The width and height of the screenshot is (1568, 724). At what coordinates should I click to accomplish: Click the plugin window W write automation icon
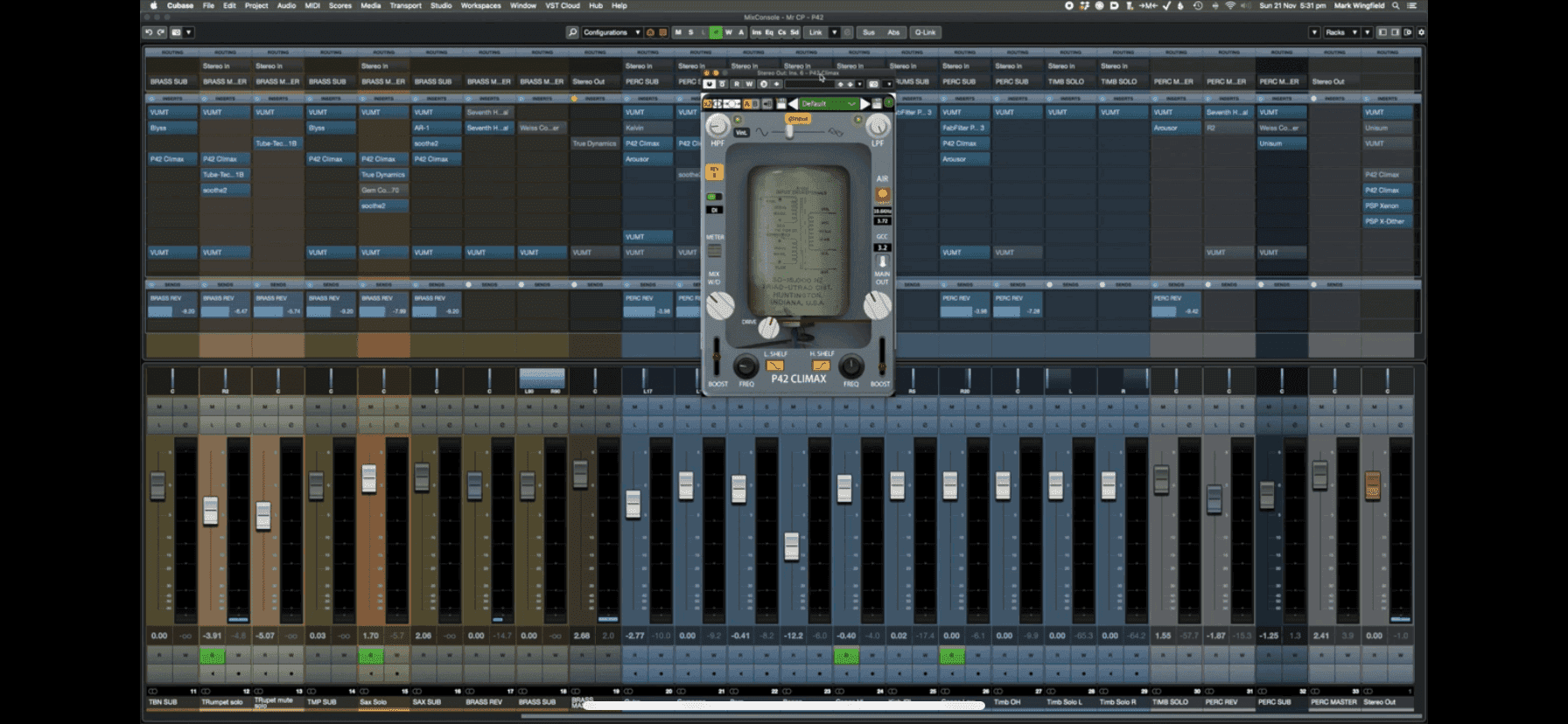(x=749, y=84)
